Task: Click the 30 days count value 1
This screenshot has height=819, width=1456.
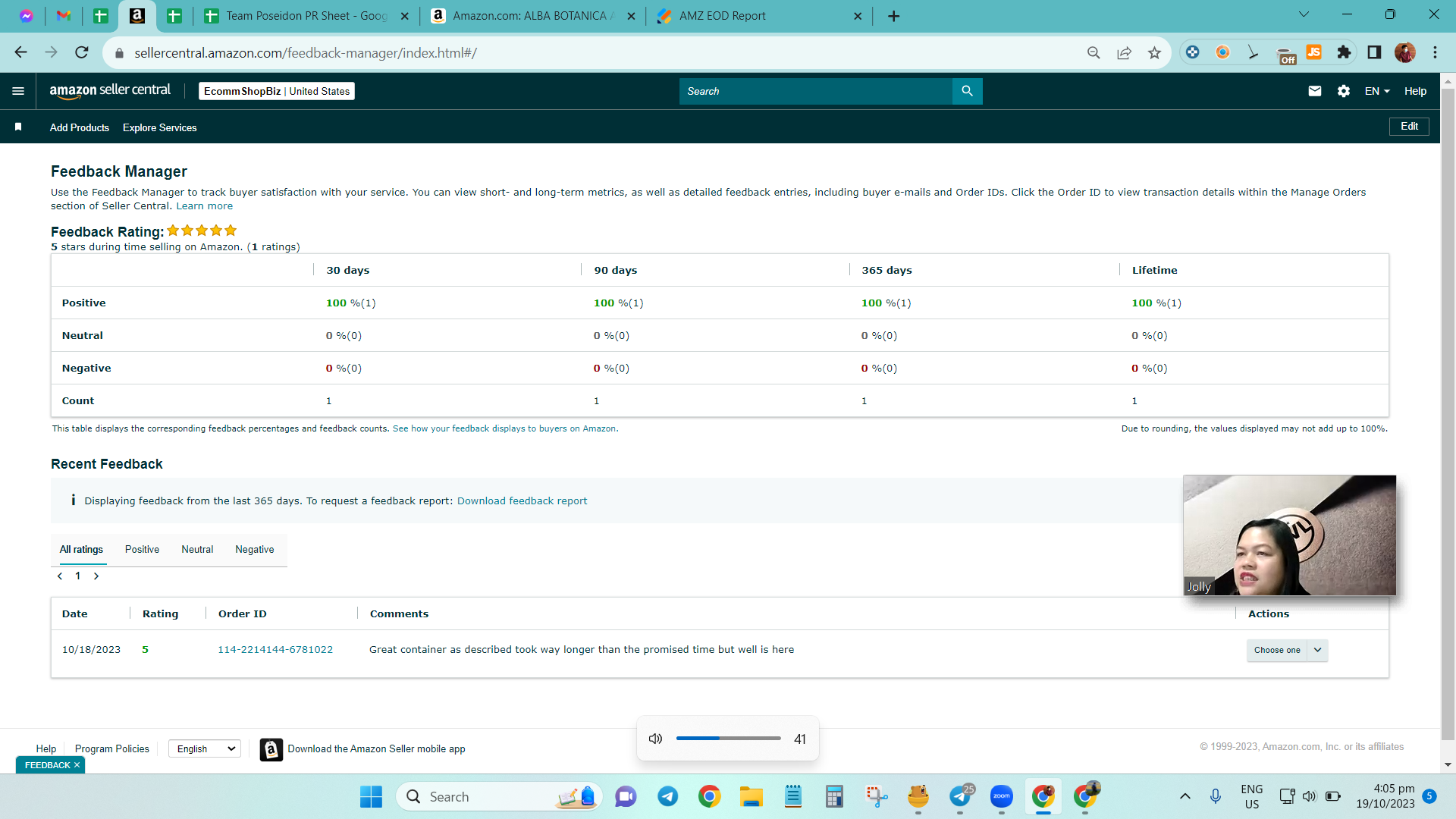Action: [328, 401]
